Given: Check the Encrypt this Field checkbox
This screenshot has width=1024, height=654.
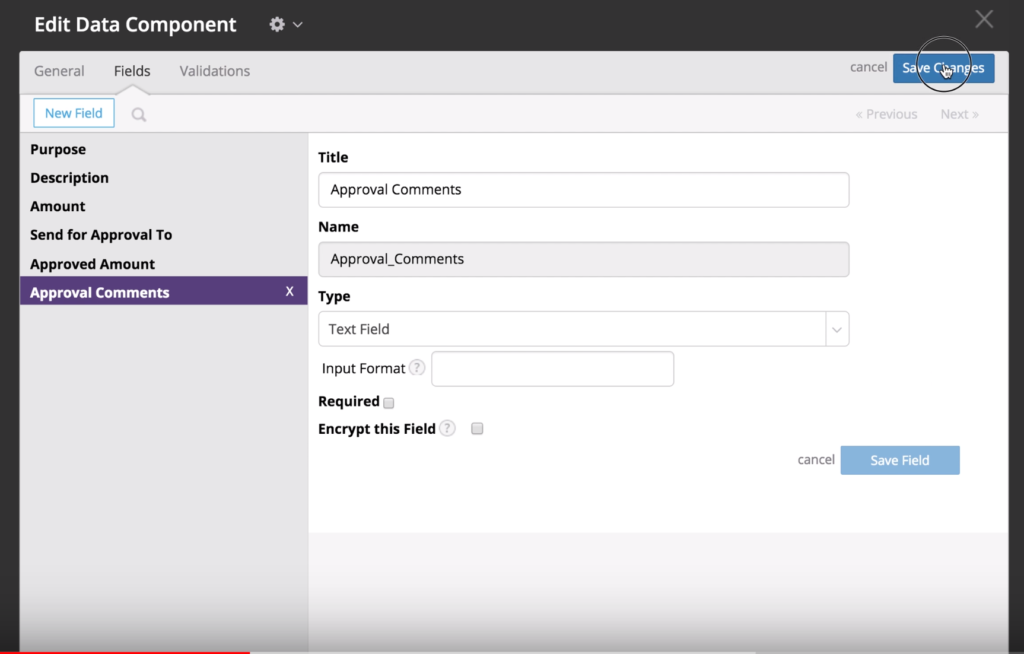Looking at the screenshot, I should pos(477,428).
